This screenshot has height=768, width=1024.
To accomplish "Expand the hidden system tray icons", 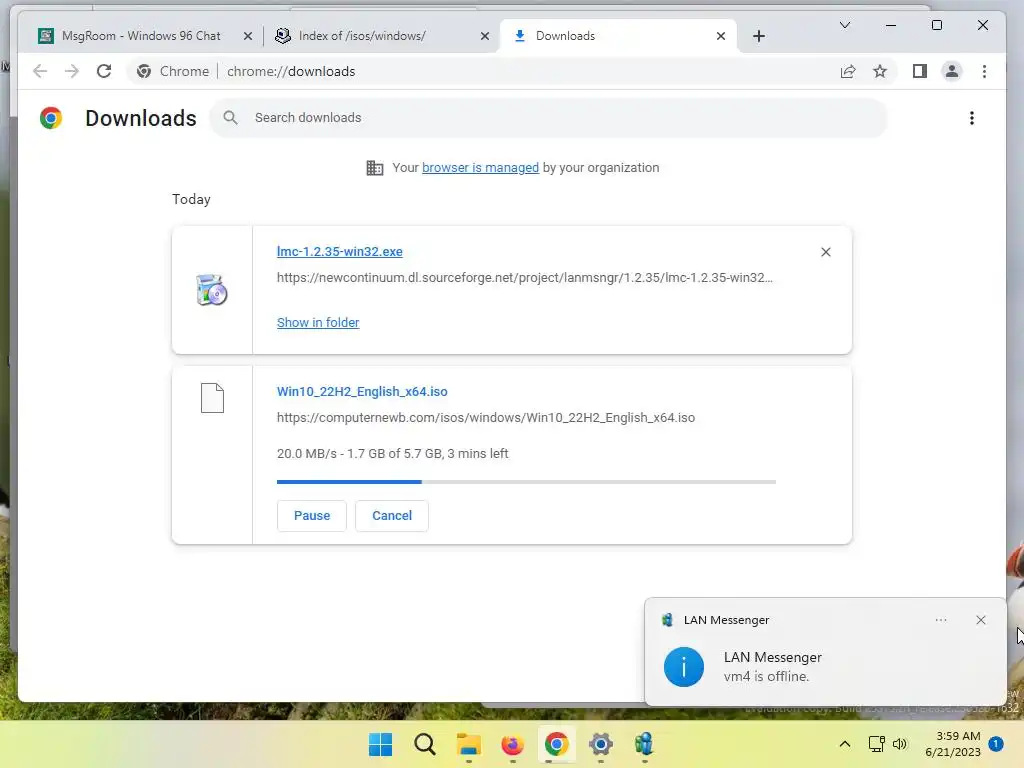I will coord(844,744).
